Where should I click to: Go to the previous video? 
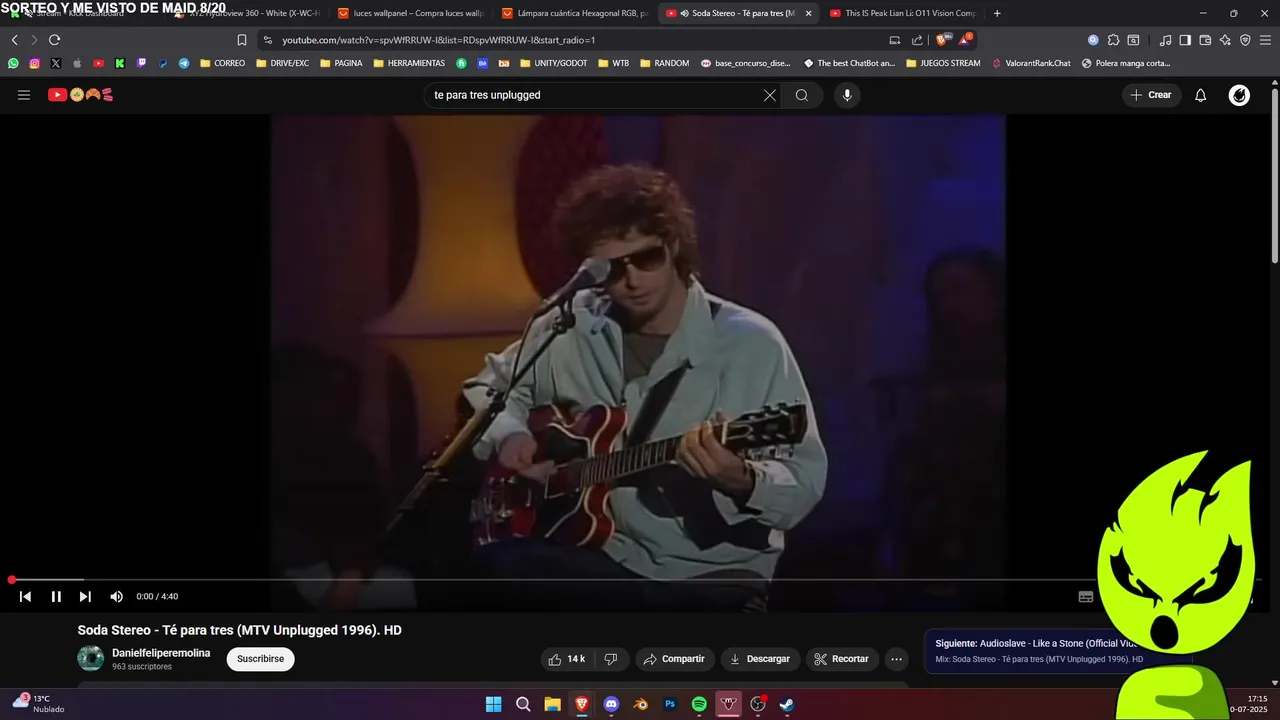pos(25,597)
